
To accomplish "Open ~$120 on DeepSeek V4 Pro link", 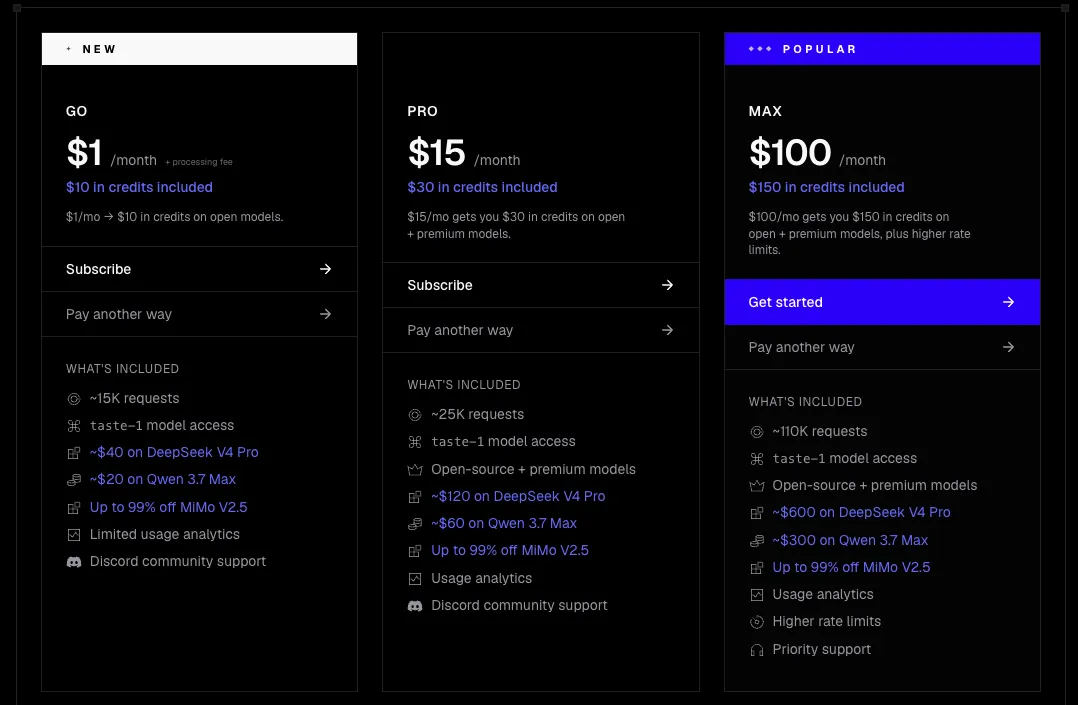I will pos(518,496).
